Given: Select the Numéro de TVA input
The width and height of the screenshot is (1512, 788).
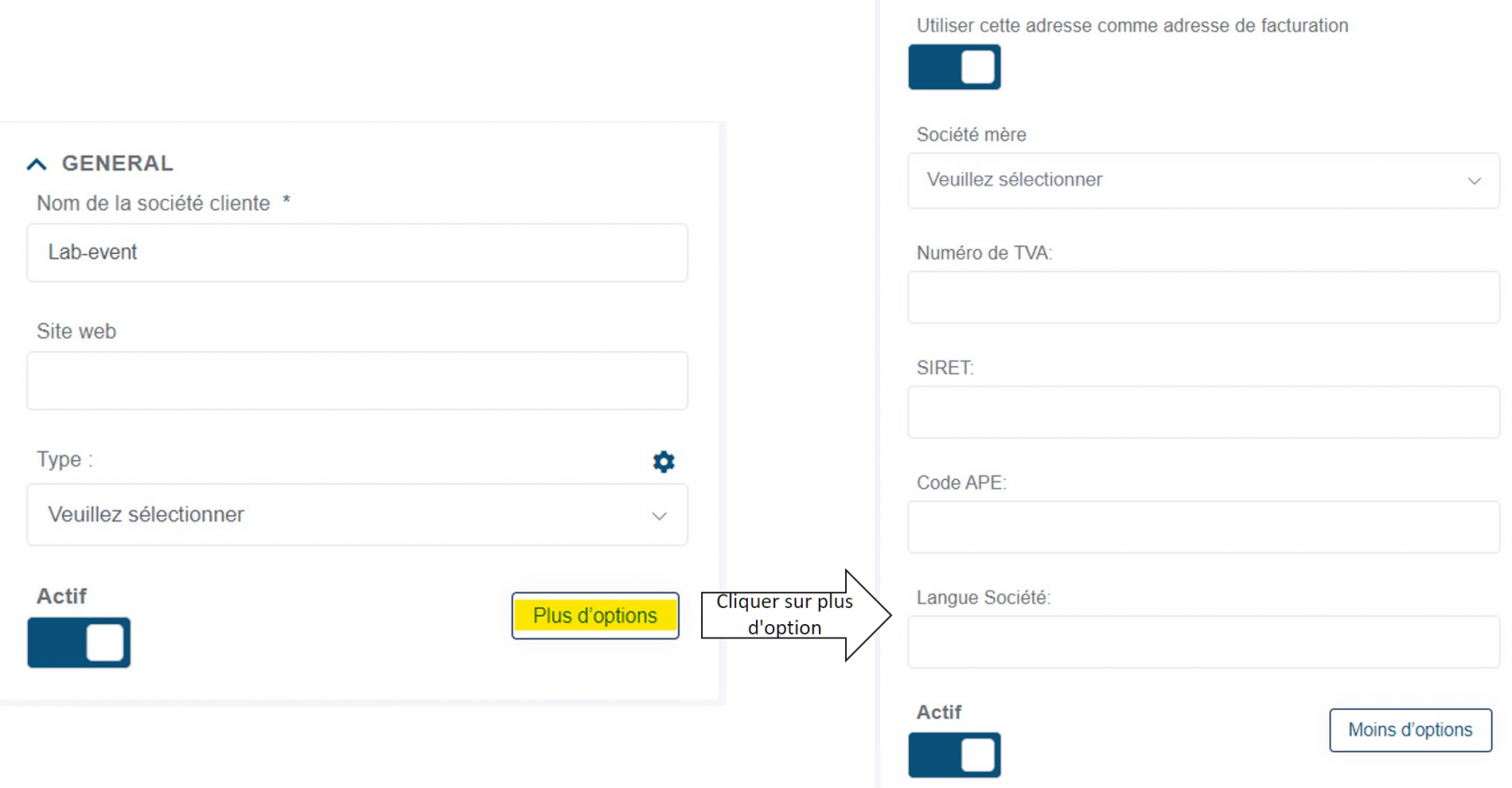Looking at the screenshot, I should pyautogui.click(x=1202, y=297).
